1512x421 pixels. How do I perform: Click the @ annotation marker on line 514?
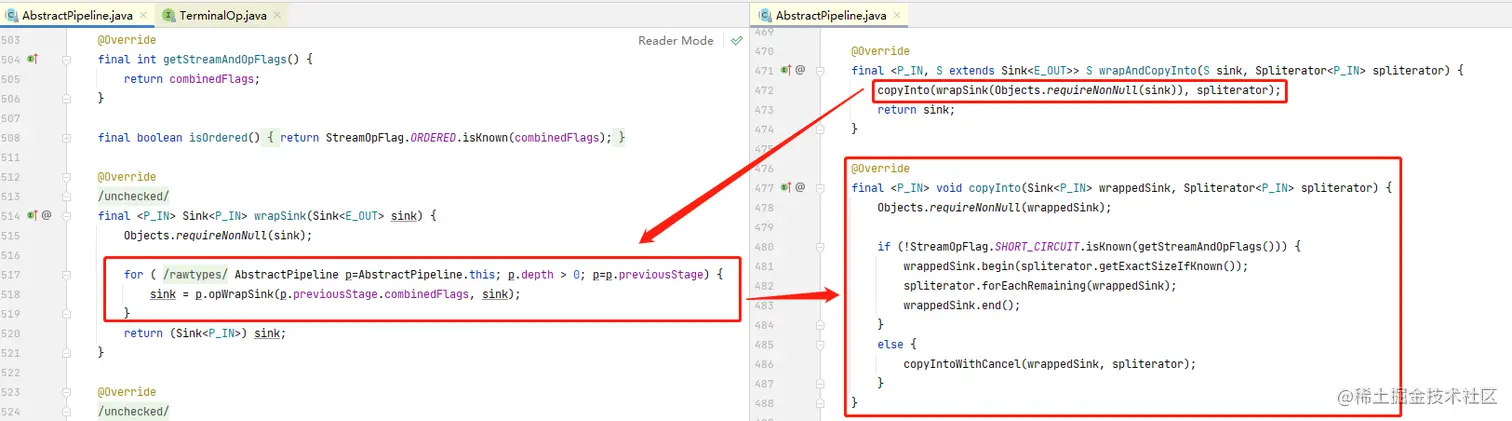(x=47, y=215)
